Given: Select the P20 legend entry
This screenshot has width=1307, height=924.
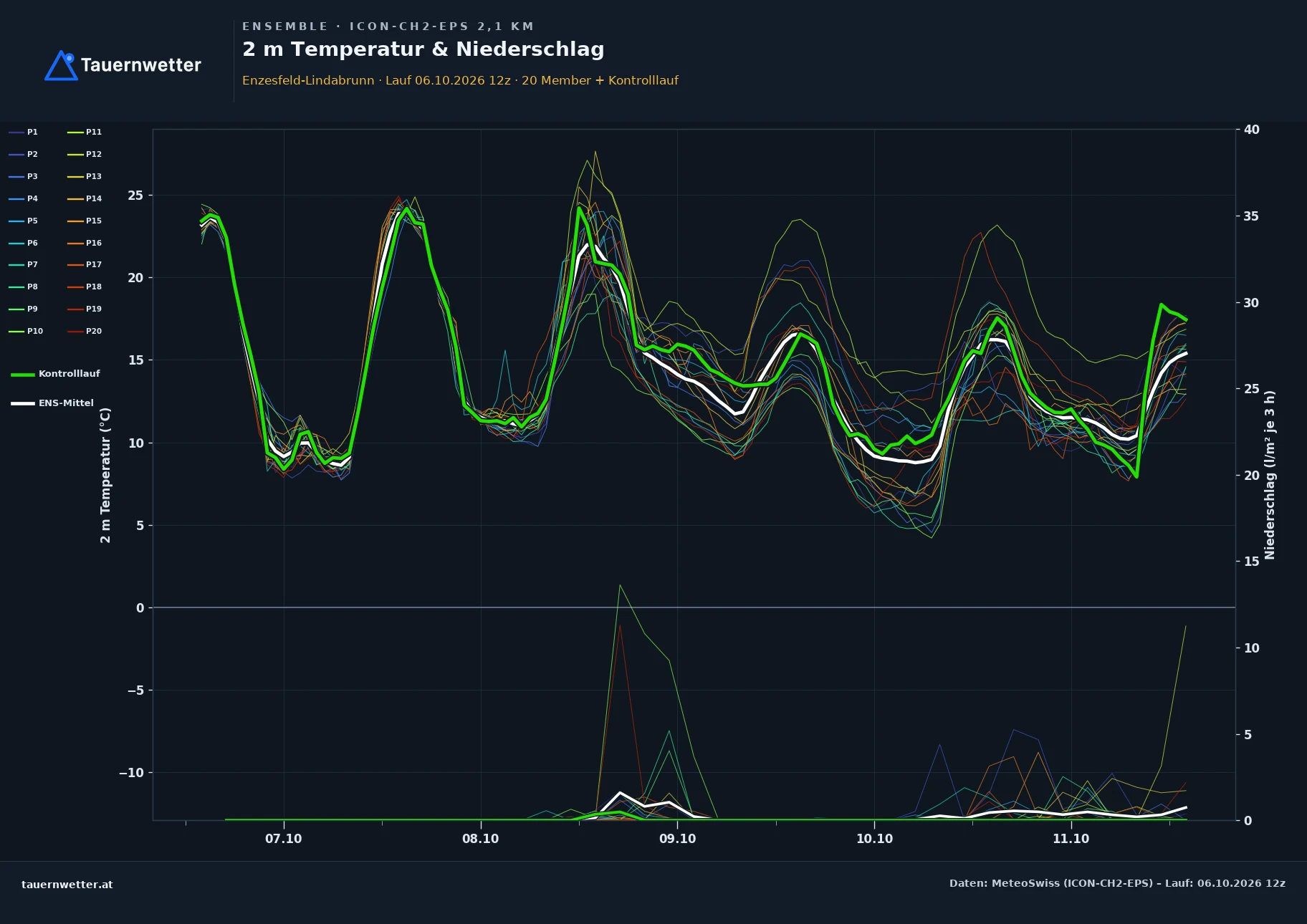Looking at the screenshot, I should coord(85,331).
